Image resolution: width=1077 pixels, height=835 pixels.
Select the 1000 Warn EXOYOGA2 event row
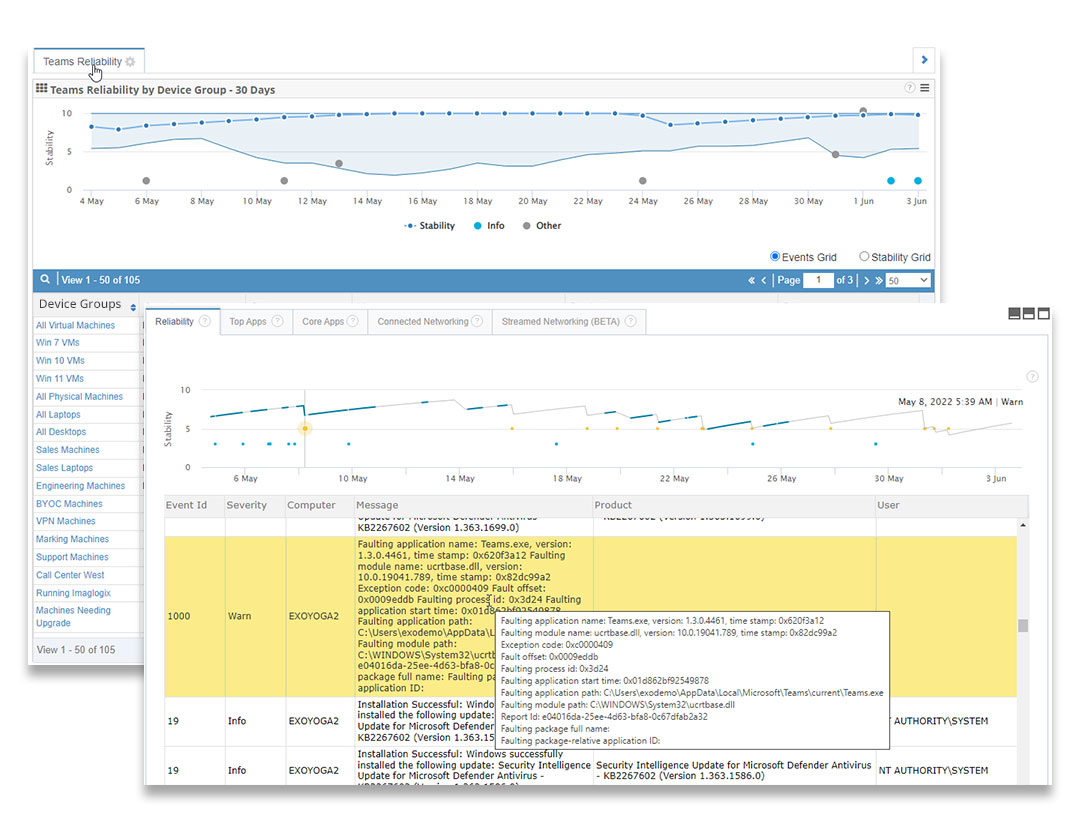pyautogui.click(x=590, y=617)
